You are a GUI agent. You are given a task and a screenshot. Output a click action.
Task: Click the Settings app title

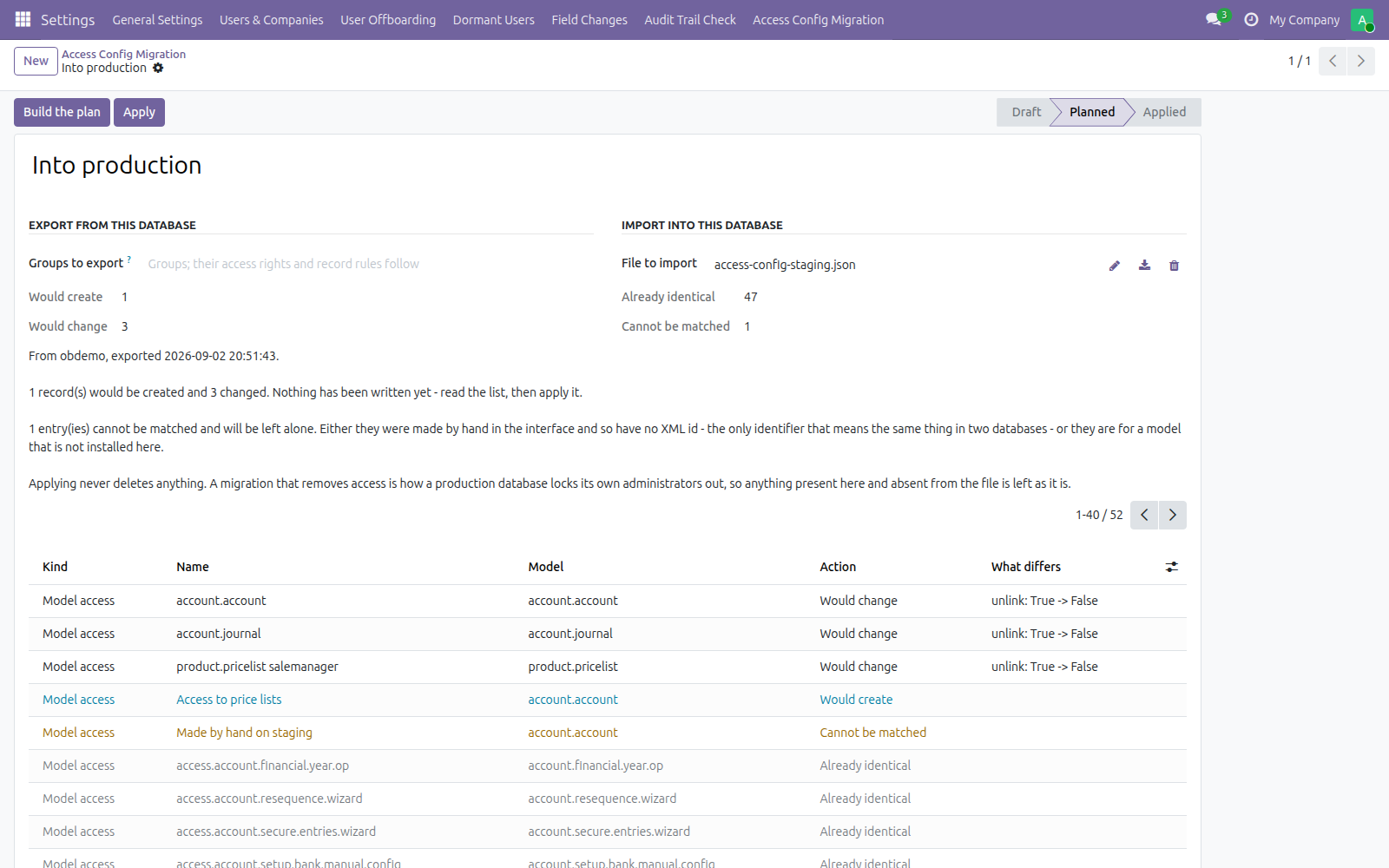click(68, 20)
